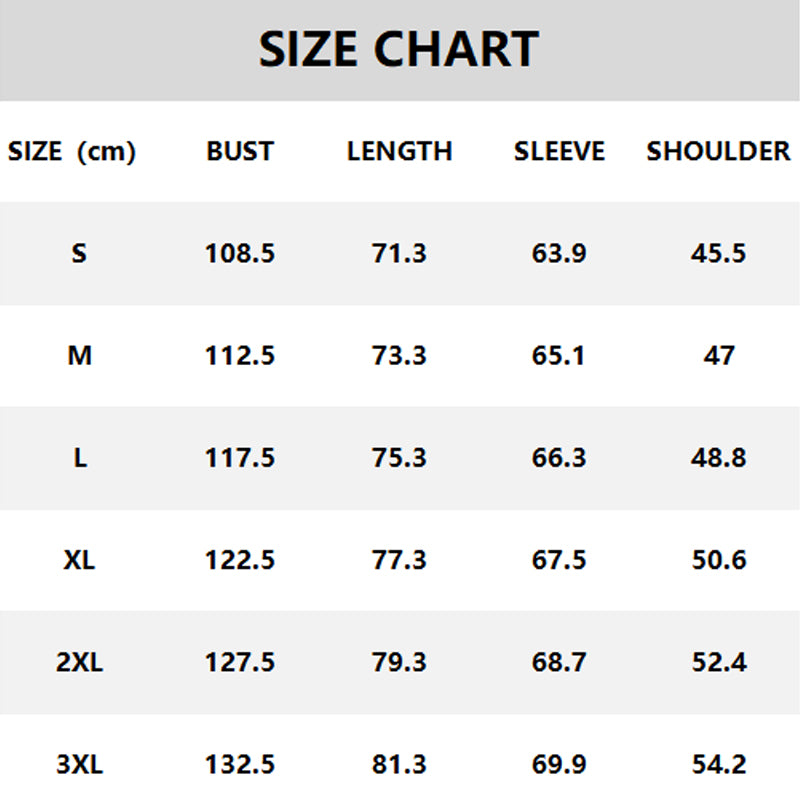Select the 127.5 bust value

240,662
